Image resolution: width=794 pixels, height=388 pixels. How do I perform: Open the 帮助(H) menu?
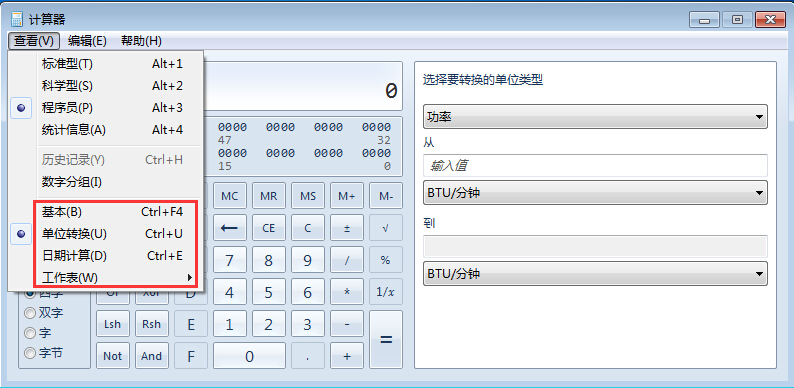point(141,41)
